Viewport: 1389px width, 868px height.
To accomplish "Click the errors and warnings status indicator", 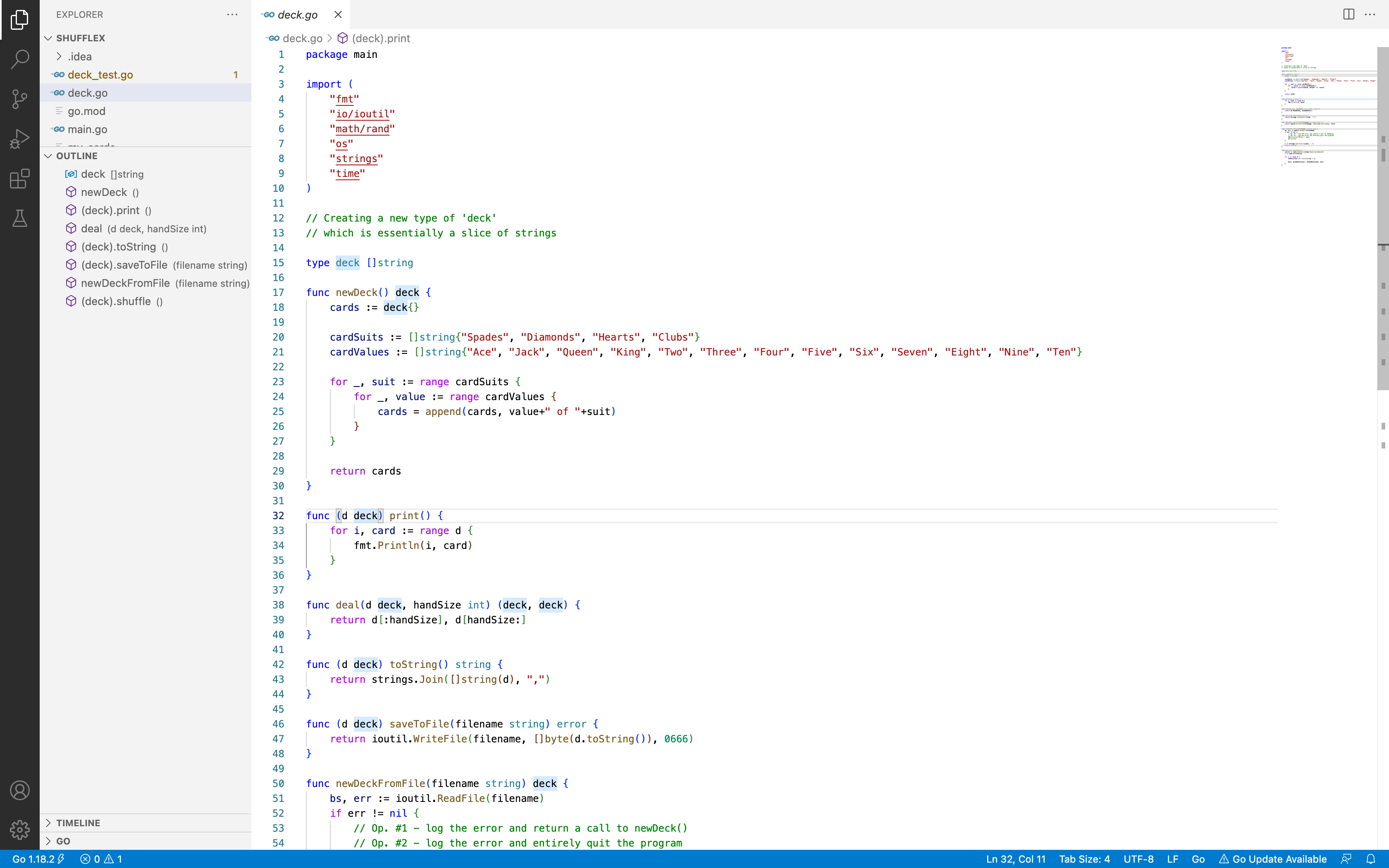I will (x=101, y=859).
